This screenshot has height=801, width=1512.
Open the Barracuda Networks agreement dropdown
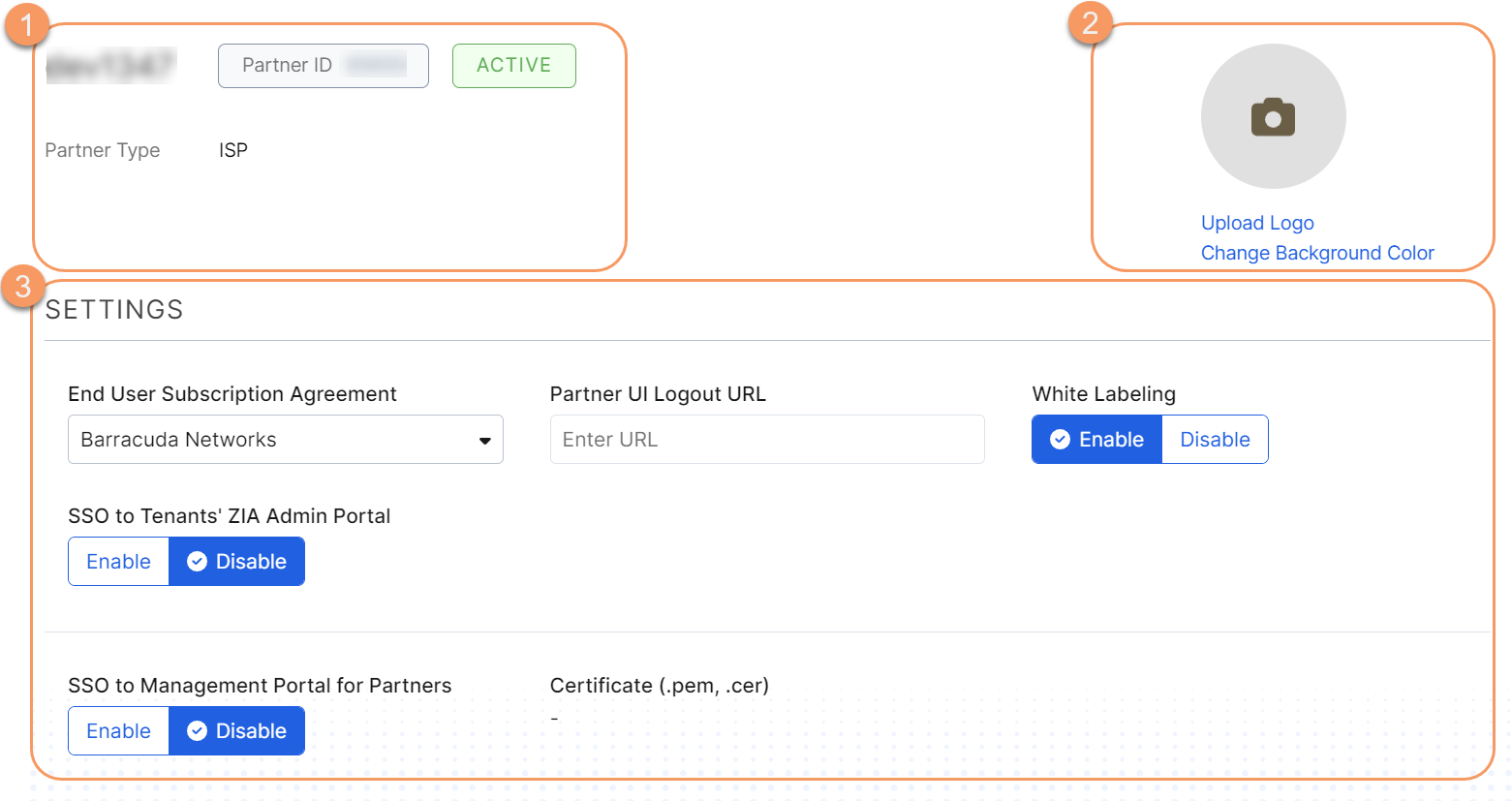285,440
